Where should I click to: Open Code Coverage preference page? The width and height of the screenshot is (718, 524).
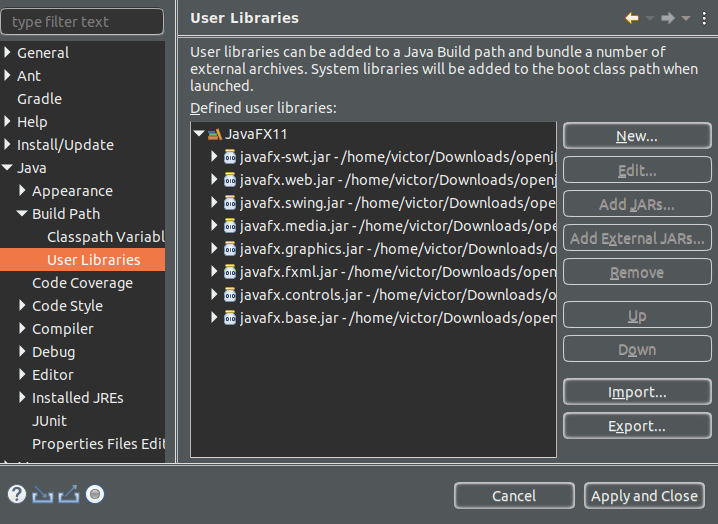tap(82, 283)
